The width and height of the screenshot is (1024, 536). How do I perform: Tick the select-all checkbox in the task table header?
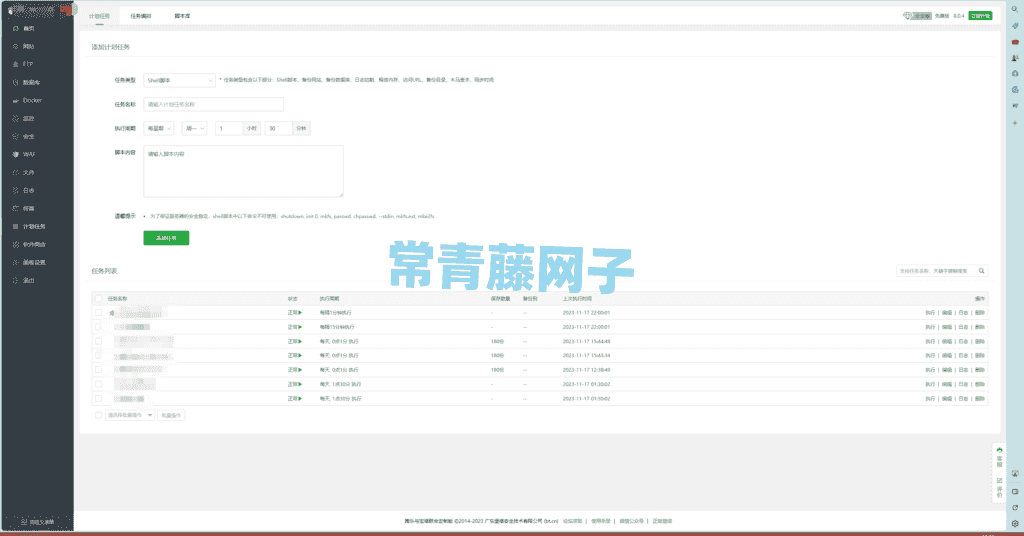[99, 298]
